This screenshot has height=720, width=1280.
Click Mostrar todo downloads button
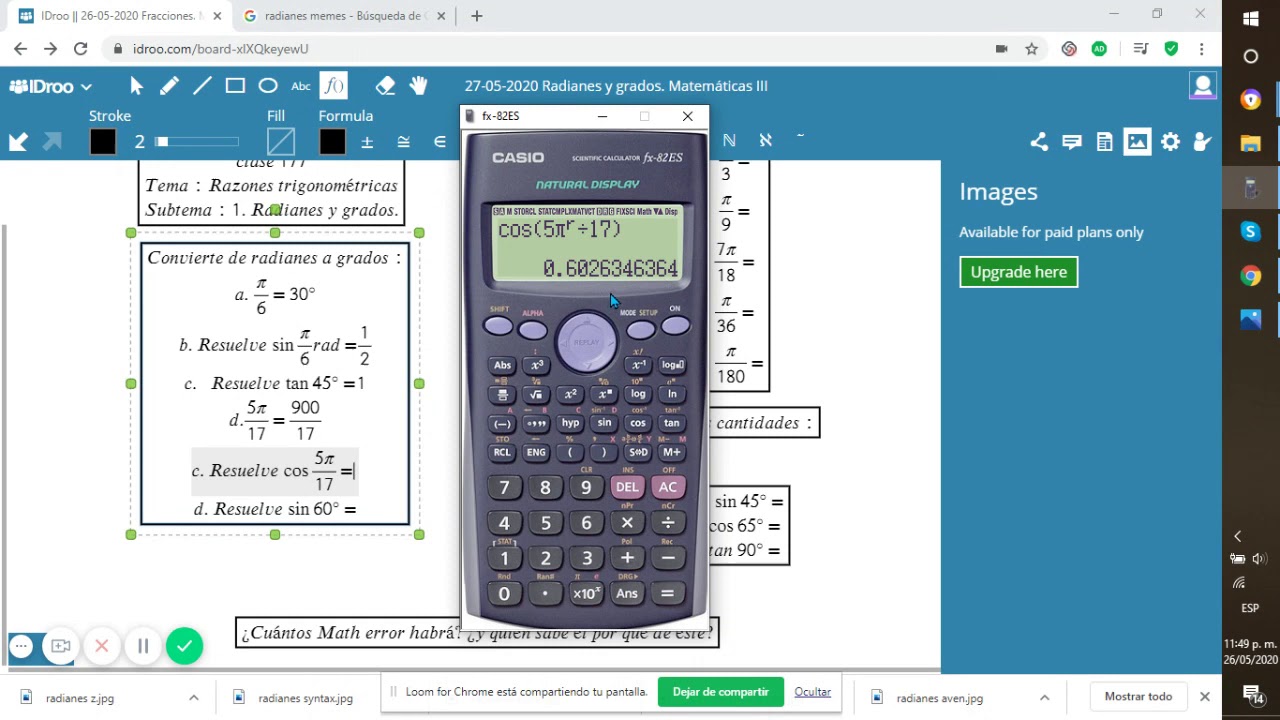[1138, 697]
